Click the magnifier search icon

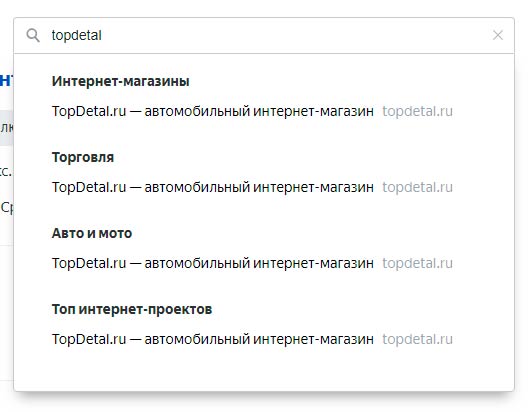tap(33, 35)
